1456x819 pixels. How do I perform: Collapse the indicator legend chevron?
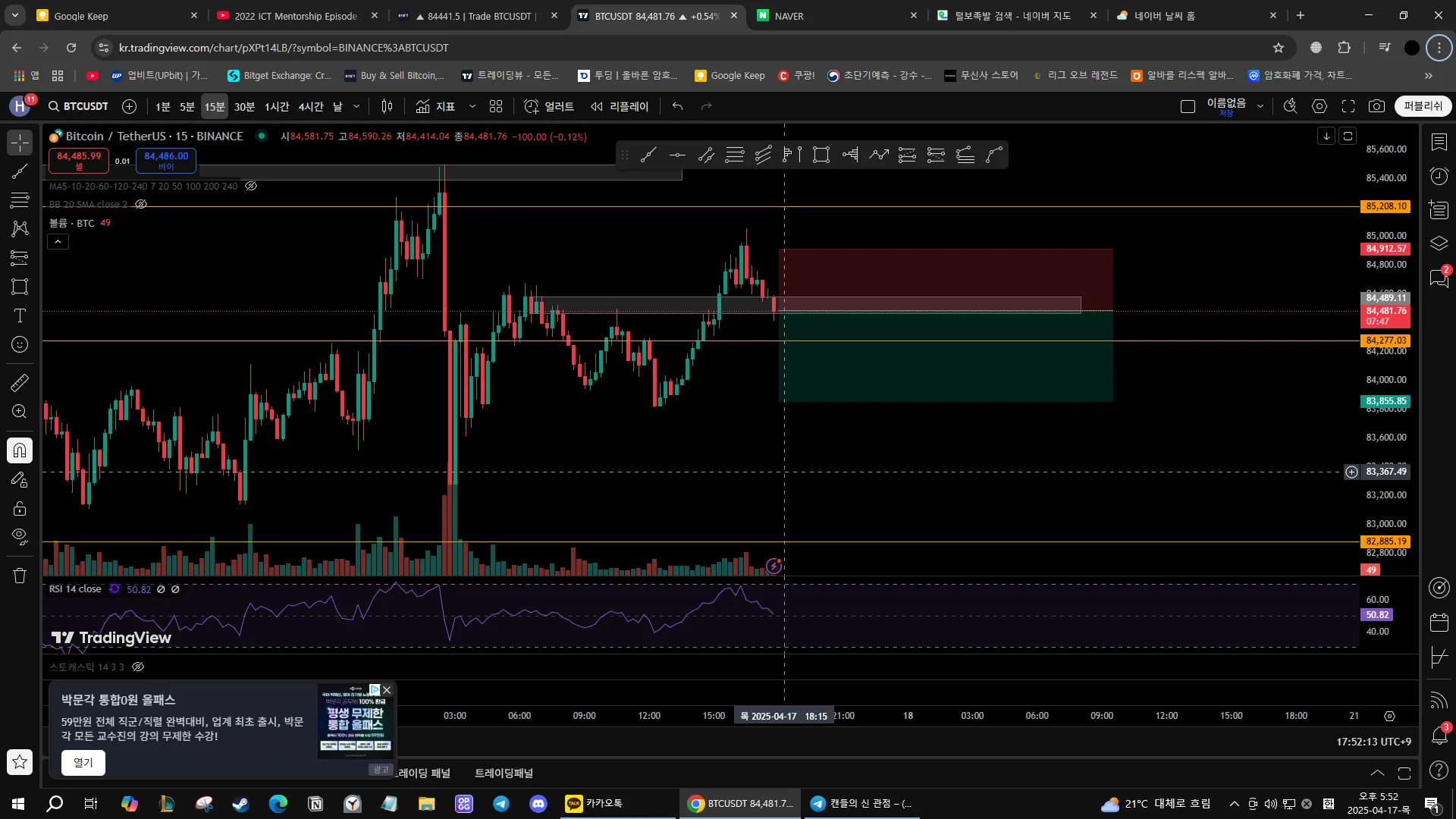(58, 242)
